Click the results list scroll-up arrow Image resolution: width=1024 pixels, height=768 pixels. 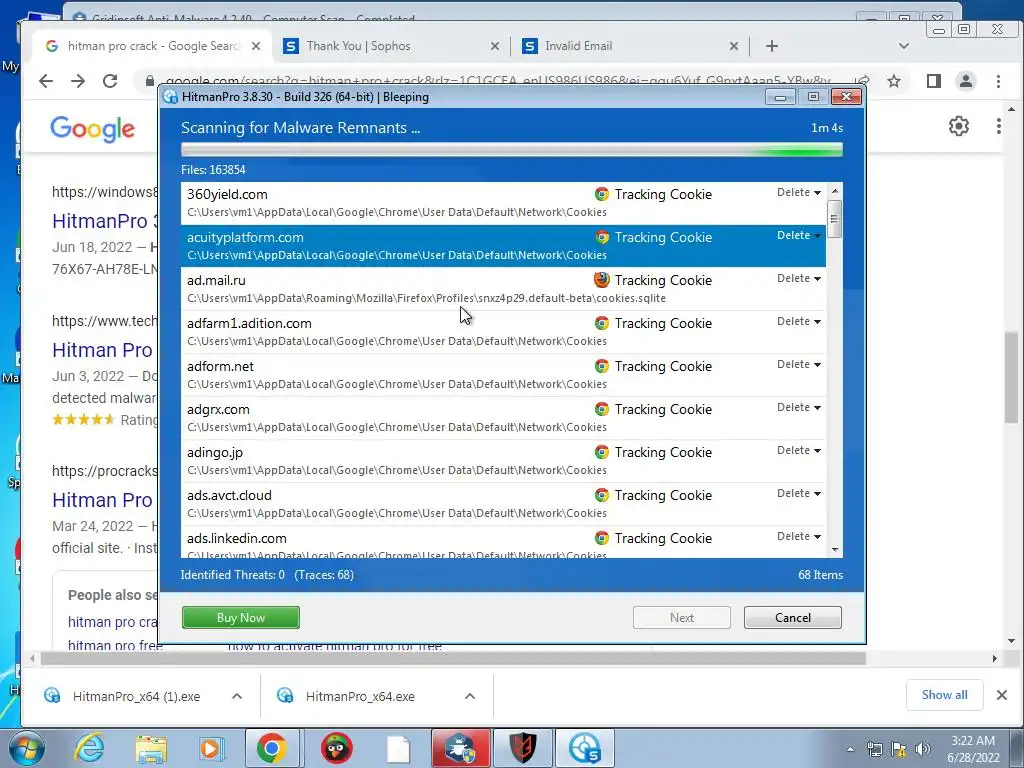835,191
